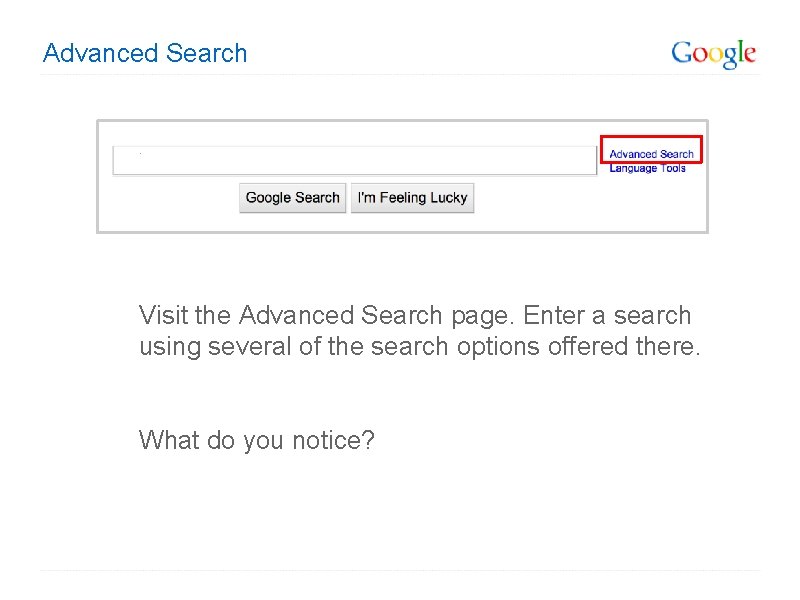Open the Advanced Search link
The height and width of the screenshot is (600, 800).
(651, 154)
